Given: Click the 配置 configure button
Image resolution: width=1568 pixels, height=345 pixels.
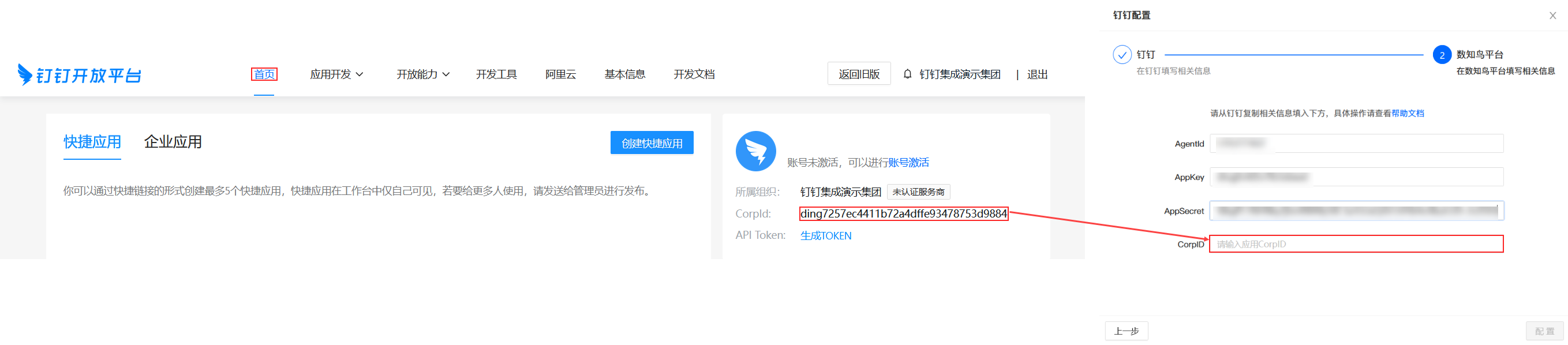Looking at the screenshot, I should [x=1544, y=331].
